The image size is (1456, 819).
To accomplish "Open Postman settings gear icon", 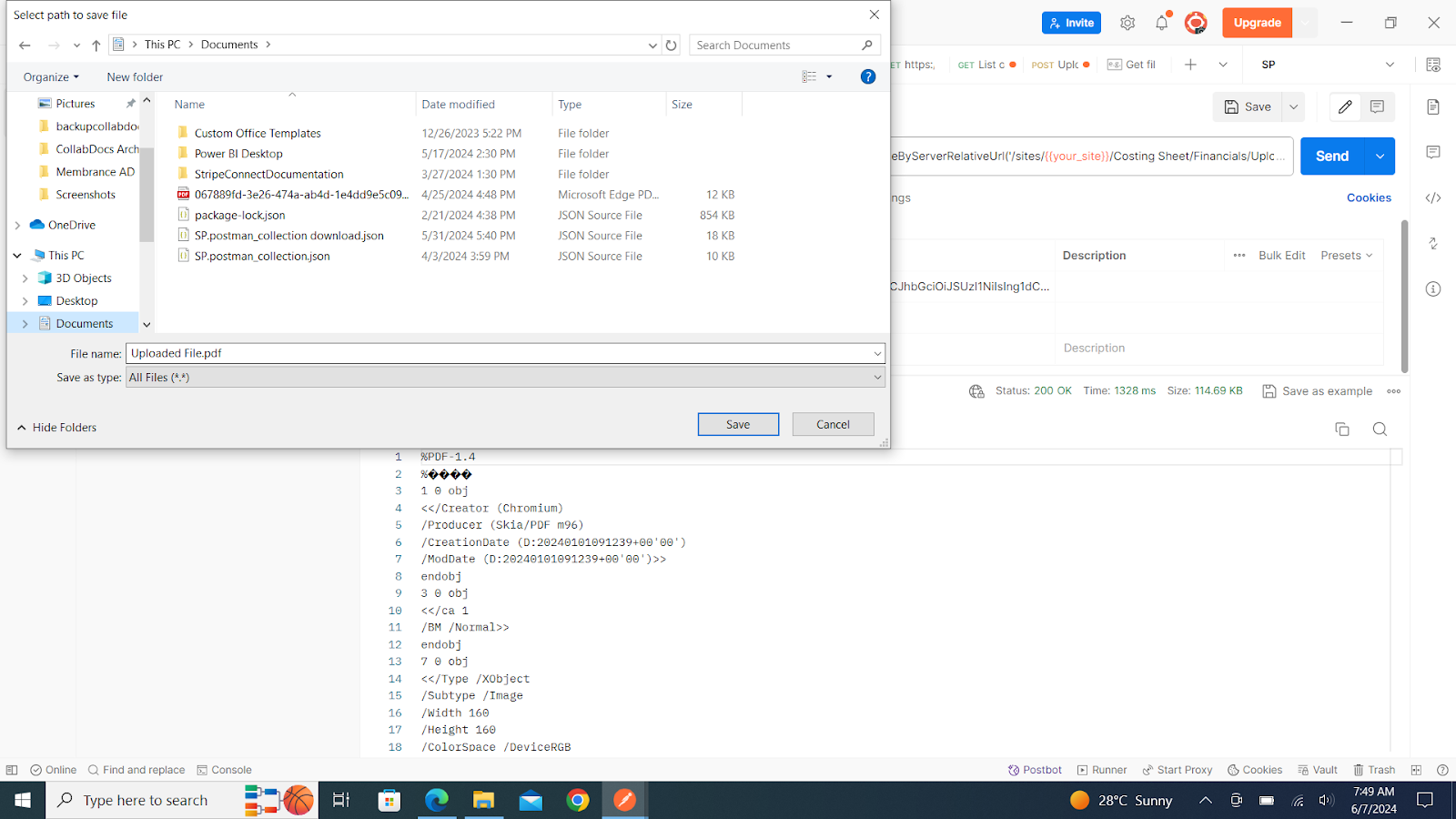I will 1127,23.
